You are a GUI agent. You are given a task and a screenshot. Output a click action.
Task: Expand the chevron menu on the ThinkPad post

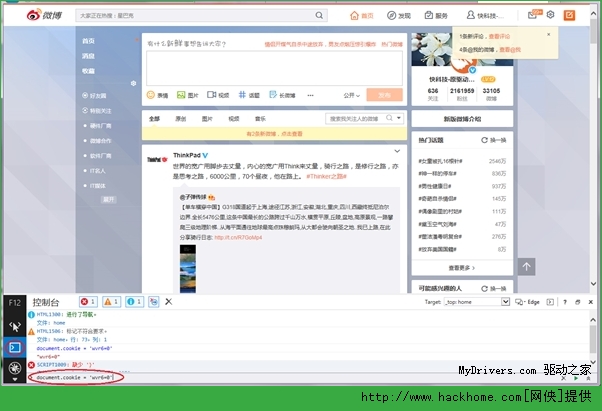pyautogui.click(x=397, y=151)
